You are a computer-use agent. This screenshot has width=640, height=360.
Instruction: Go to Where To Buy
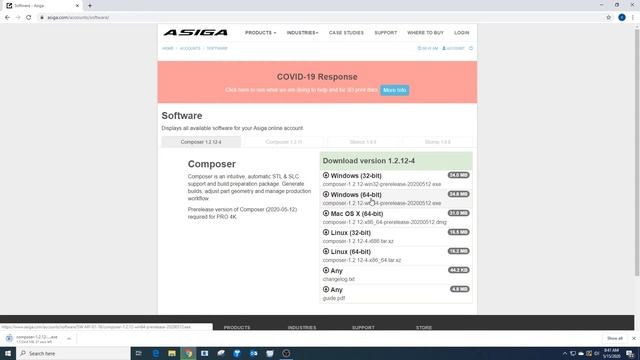point(425,33)
